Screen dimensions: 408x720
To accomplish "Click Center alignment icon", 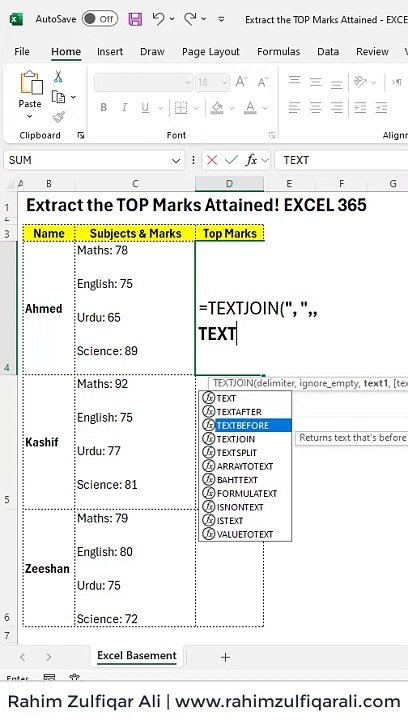I will tap(315, 107).
